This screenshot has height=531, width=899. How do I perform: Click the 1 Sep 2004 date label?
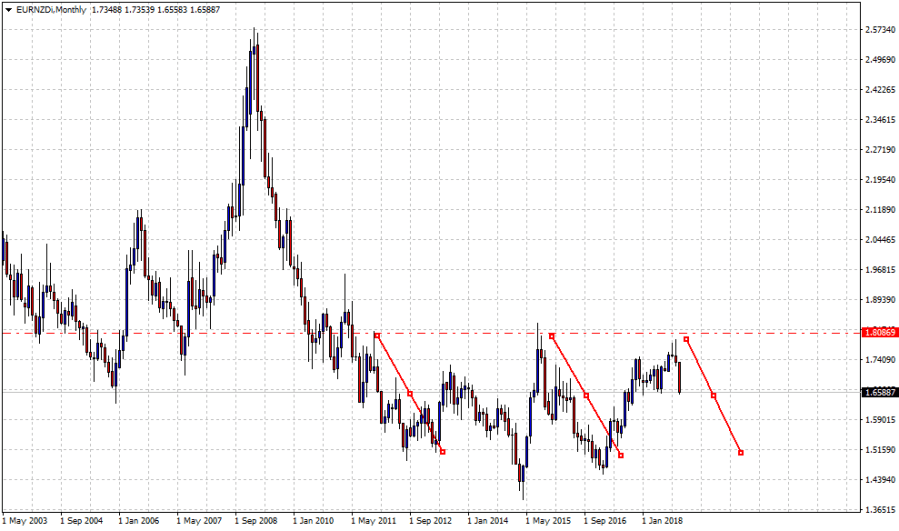[x=81, y=521]
